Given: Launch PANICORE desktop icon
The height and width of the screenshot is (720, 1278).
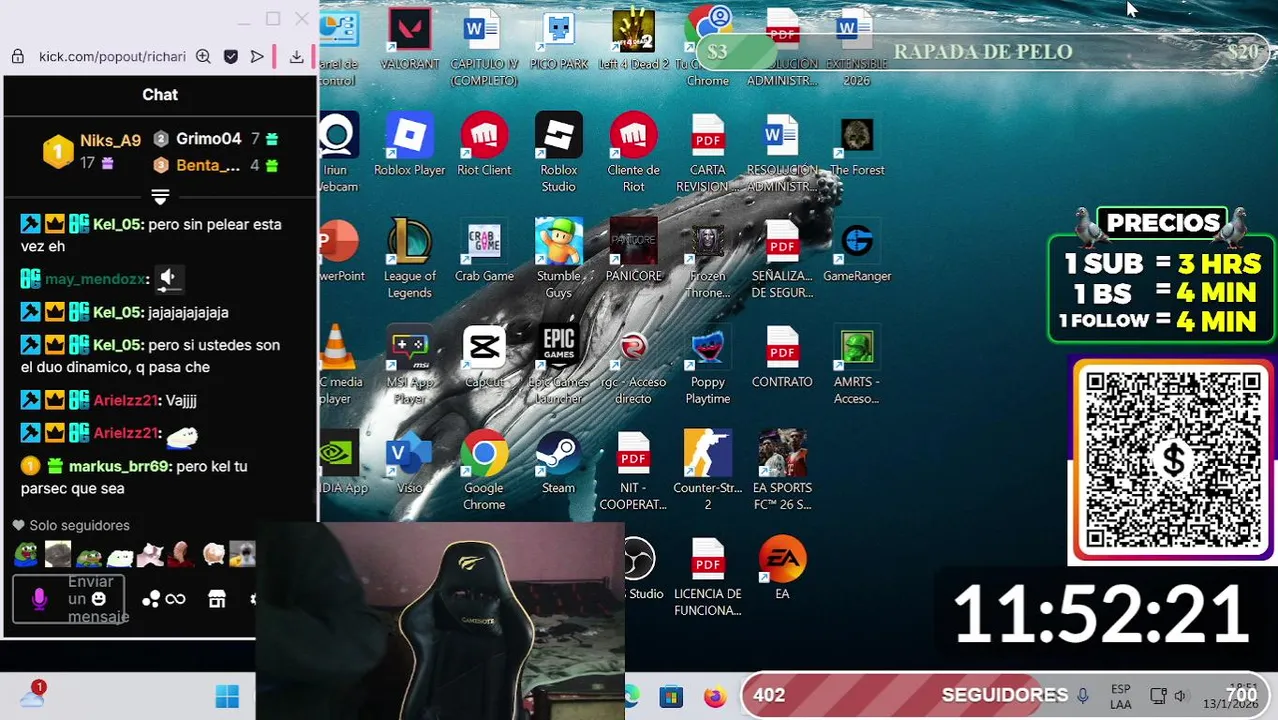Looking at the screenshot, I should pos(633,252).
